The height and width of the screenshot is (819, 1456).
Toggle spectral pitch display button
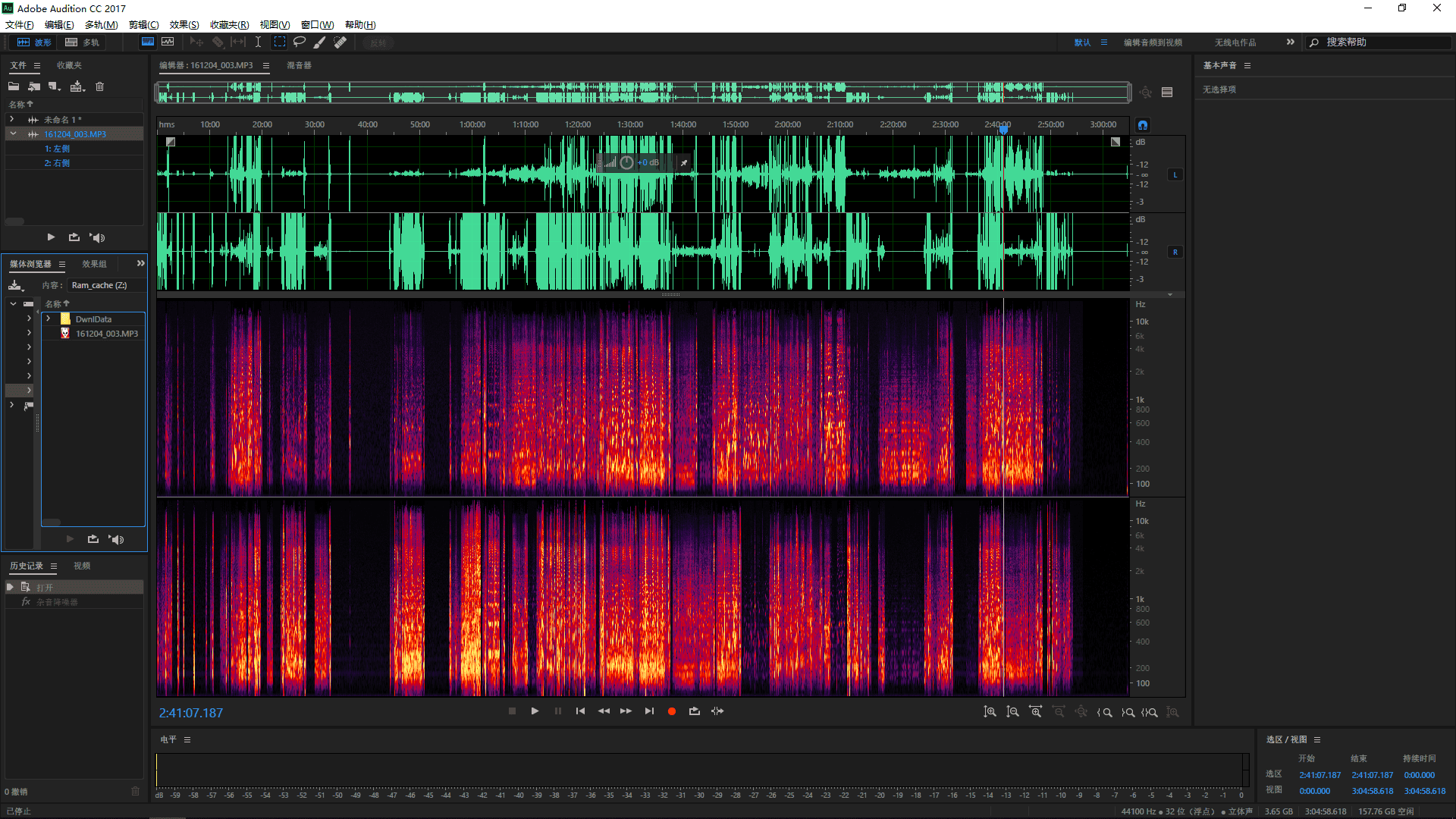point(168,42)
